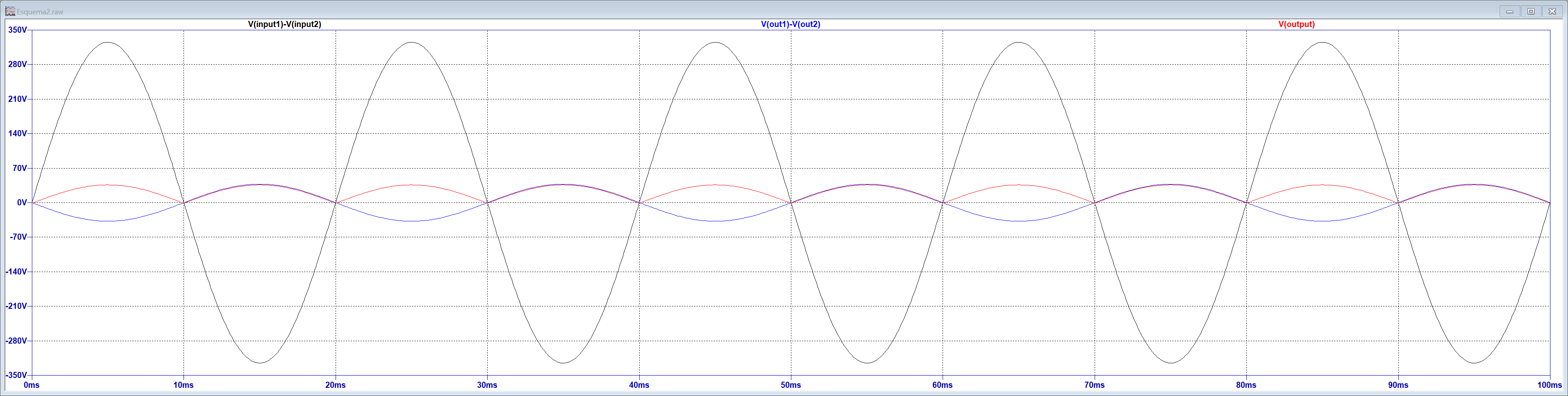Click the 280V vertical axis label
The height and width of the screenshot is (396, 1568).
(x=17, y=65)
